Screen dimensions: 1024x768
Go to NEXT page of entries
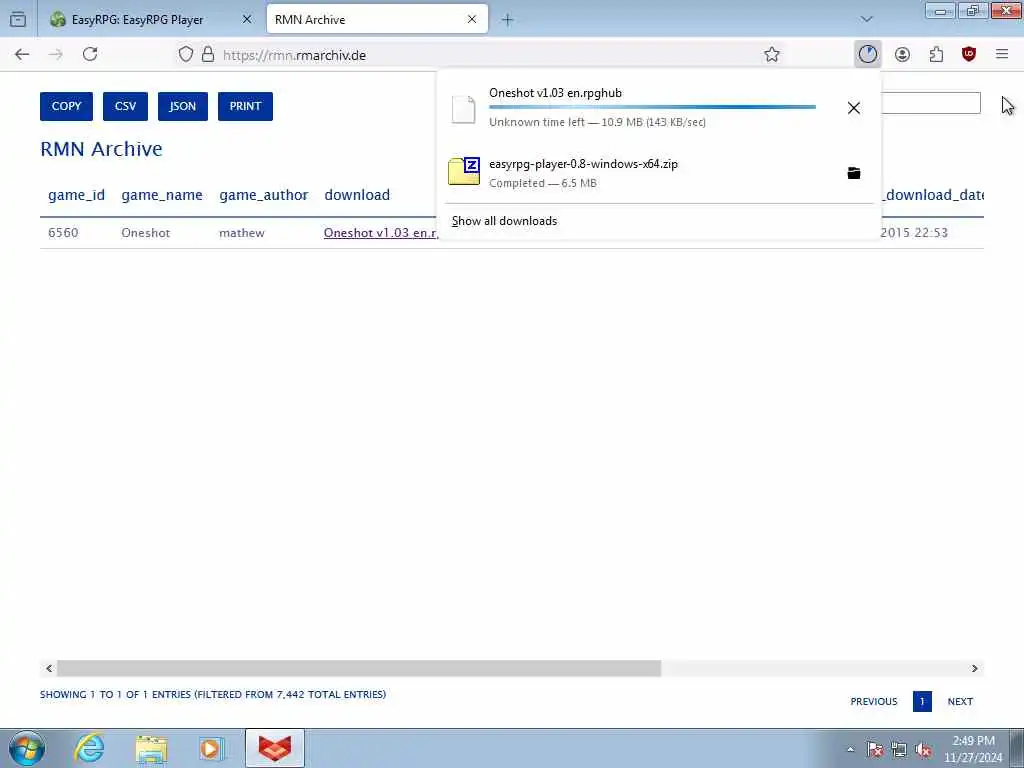[x=960, y=701]
